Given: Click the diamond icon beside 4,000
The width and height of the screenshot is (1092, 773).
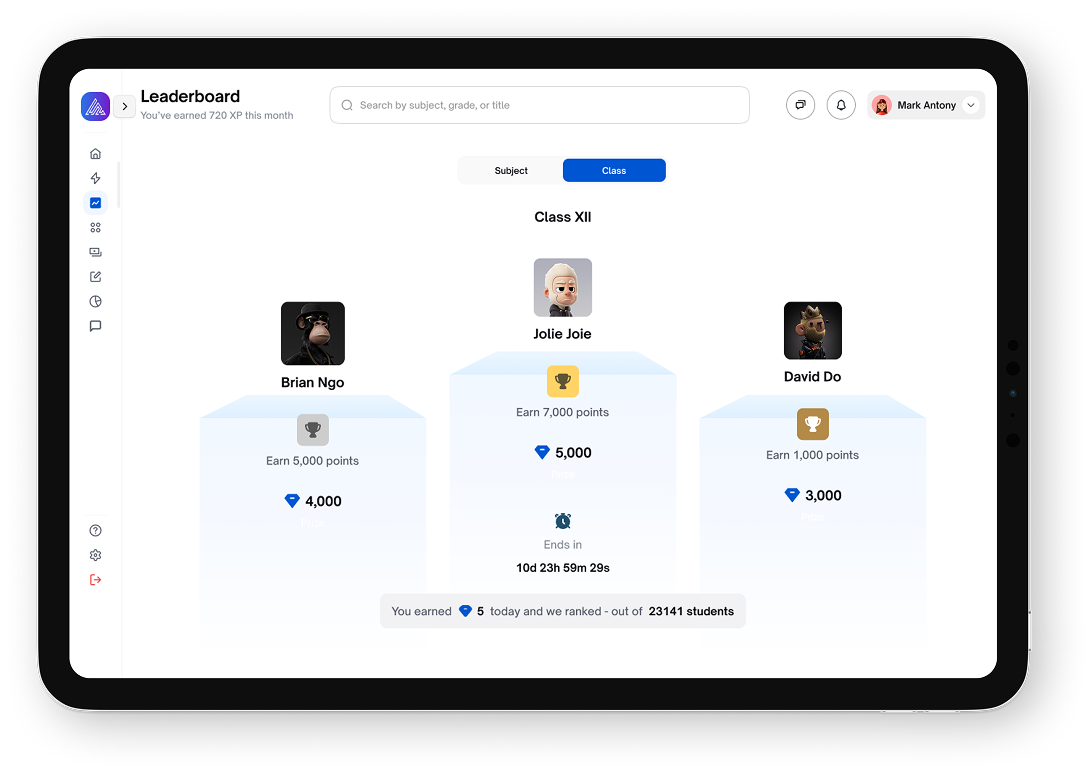Looking at the screenshot, I should pyautogui.click(x=292, y=501).
